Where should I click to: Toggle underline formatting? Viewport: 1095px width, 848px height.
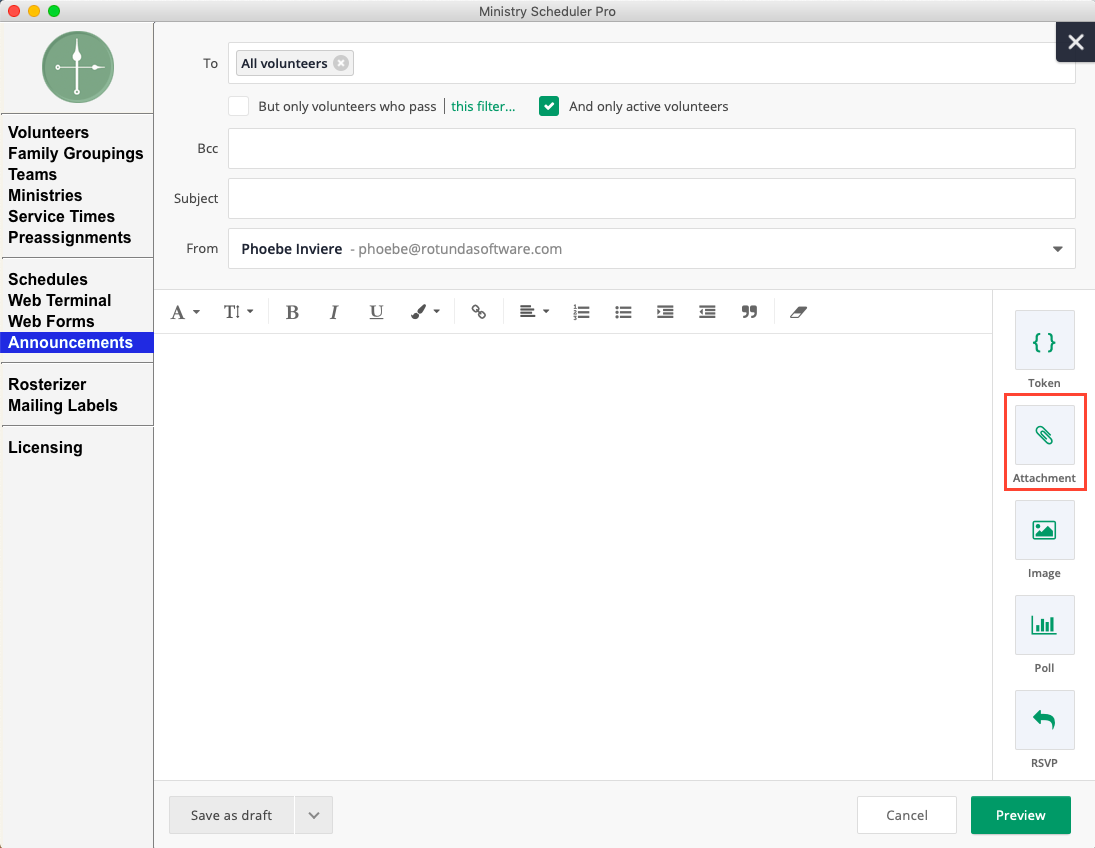(376, 312)
